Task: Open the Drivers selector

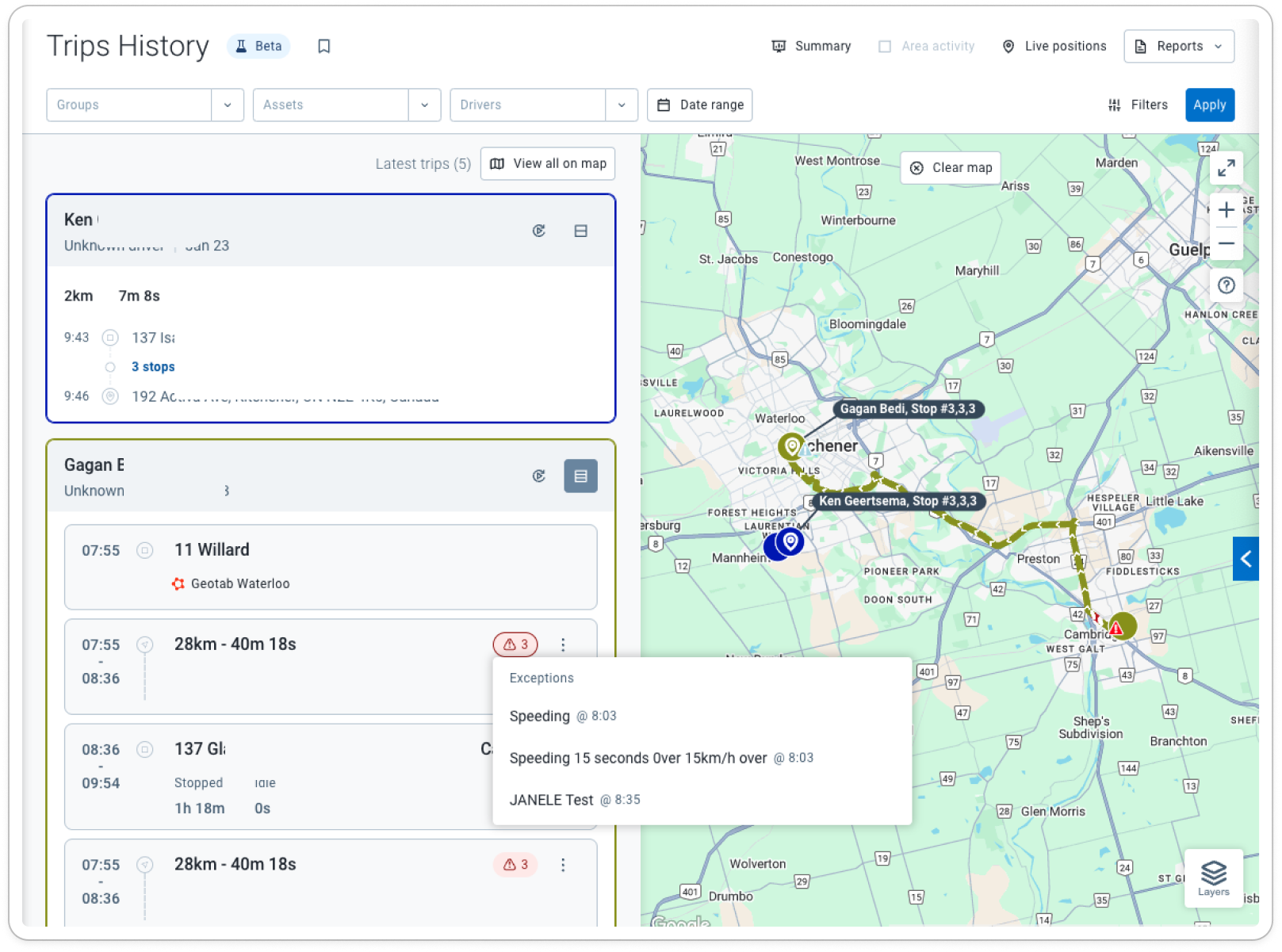Action: [543, 105]
